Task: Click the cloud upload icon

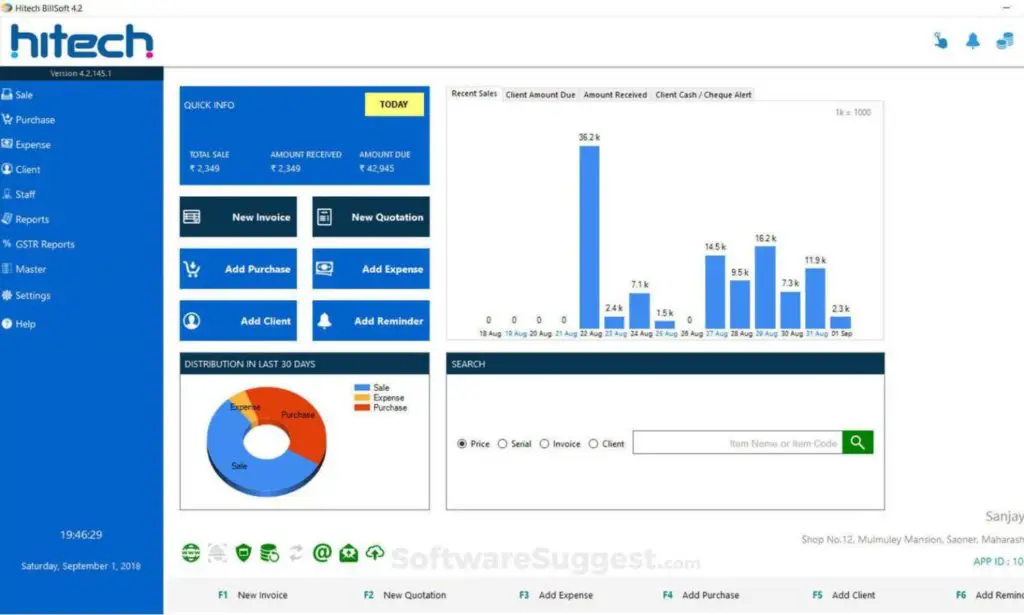Action: (374, 553)
